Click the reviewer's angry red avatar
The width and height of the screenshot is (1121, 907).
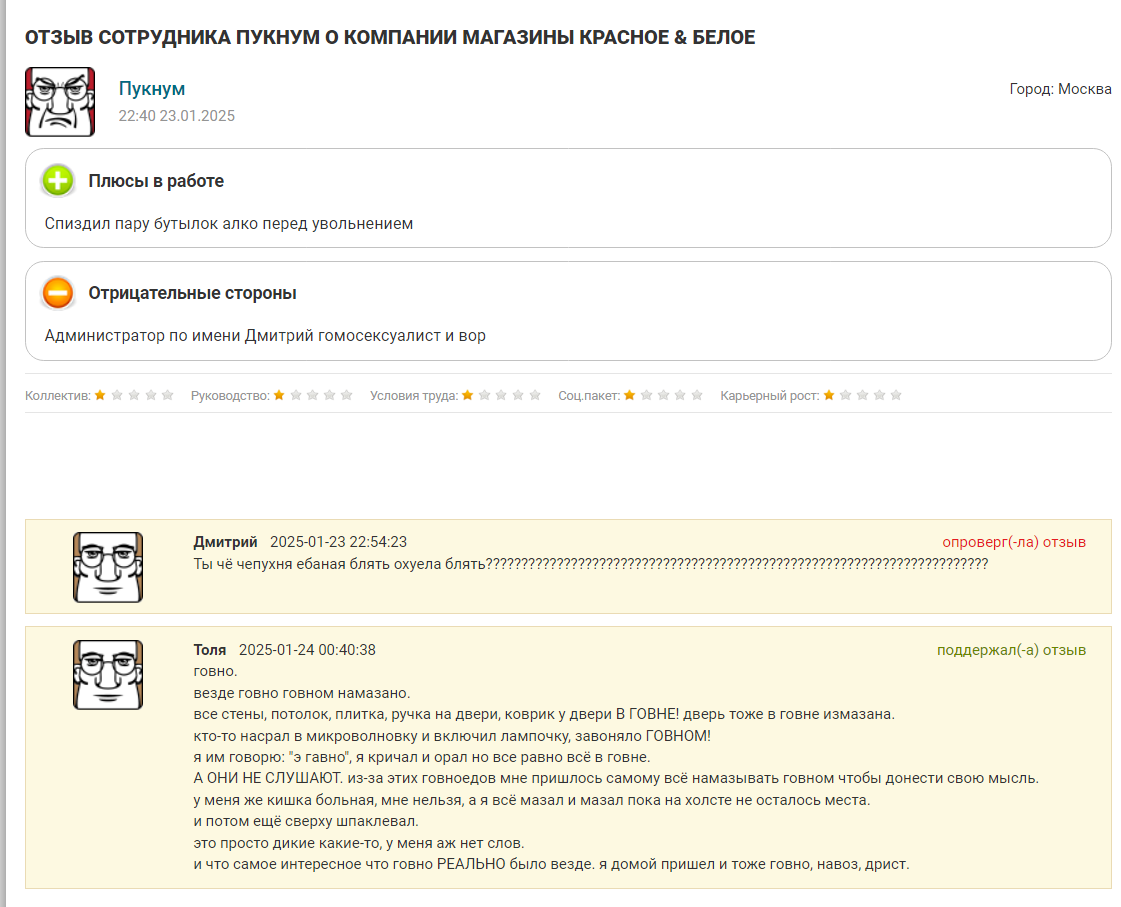[60, 102]
